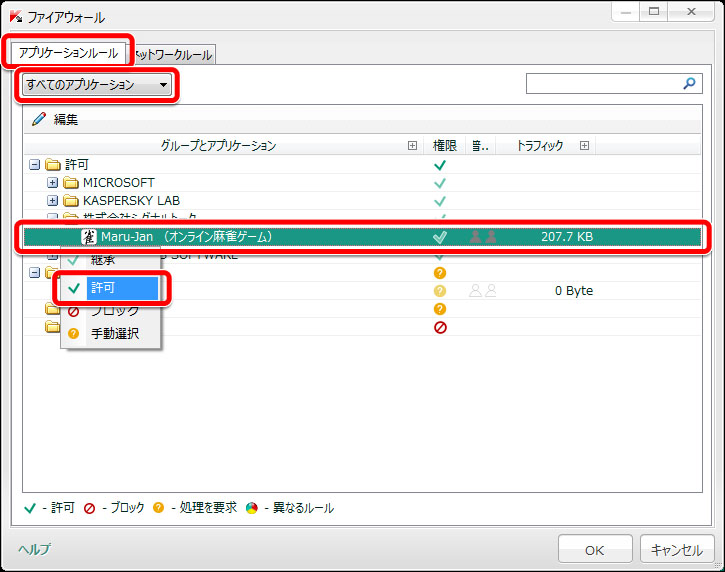Expand the plus box beside トラフィック
725x572 pixels.
[x=584, y=146]
